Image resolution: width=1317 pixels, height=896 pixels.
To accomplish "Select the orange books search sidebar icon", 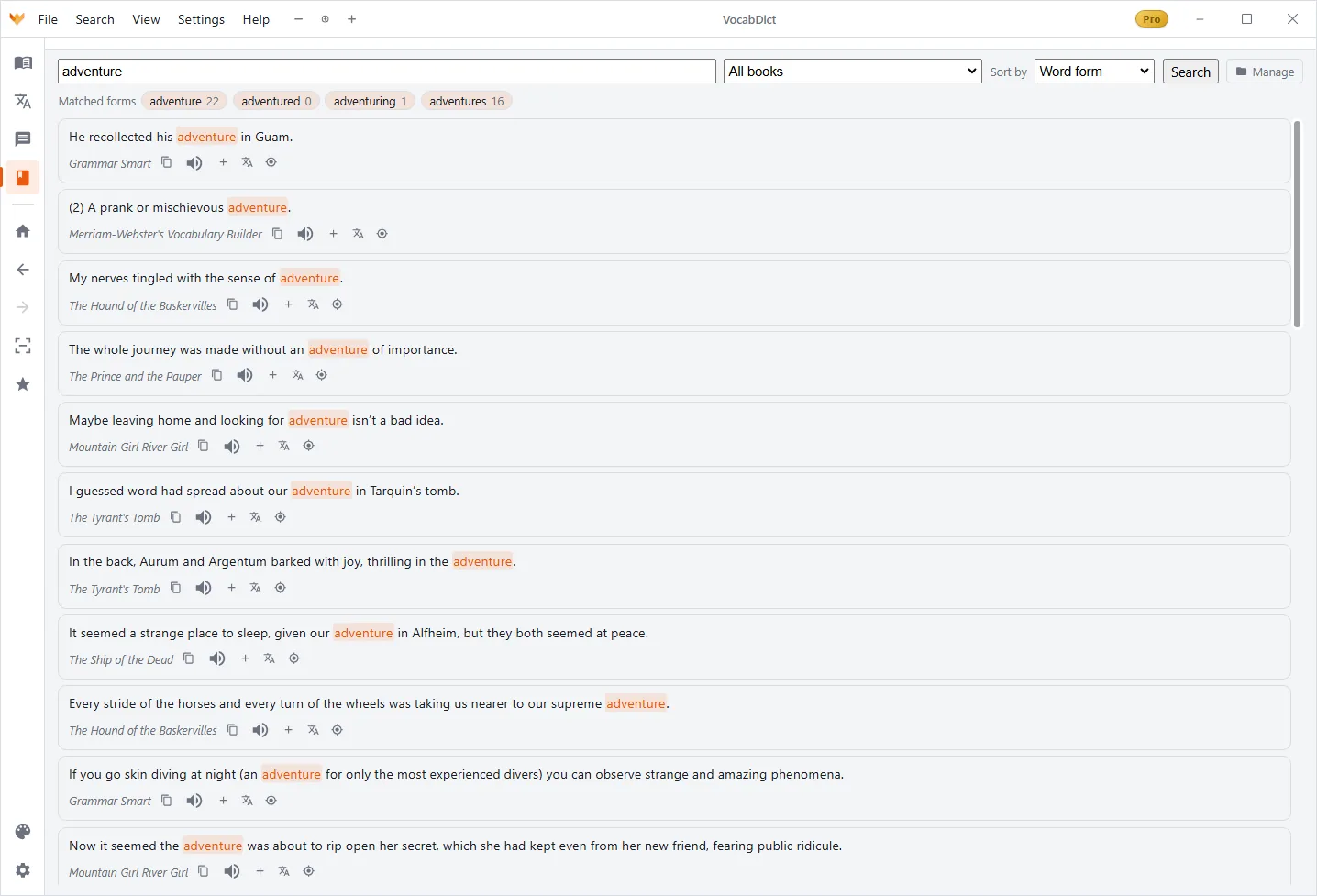I will click(x=23, y=177).
